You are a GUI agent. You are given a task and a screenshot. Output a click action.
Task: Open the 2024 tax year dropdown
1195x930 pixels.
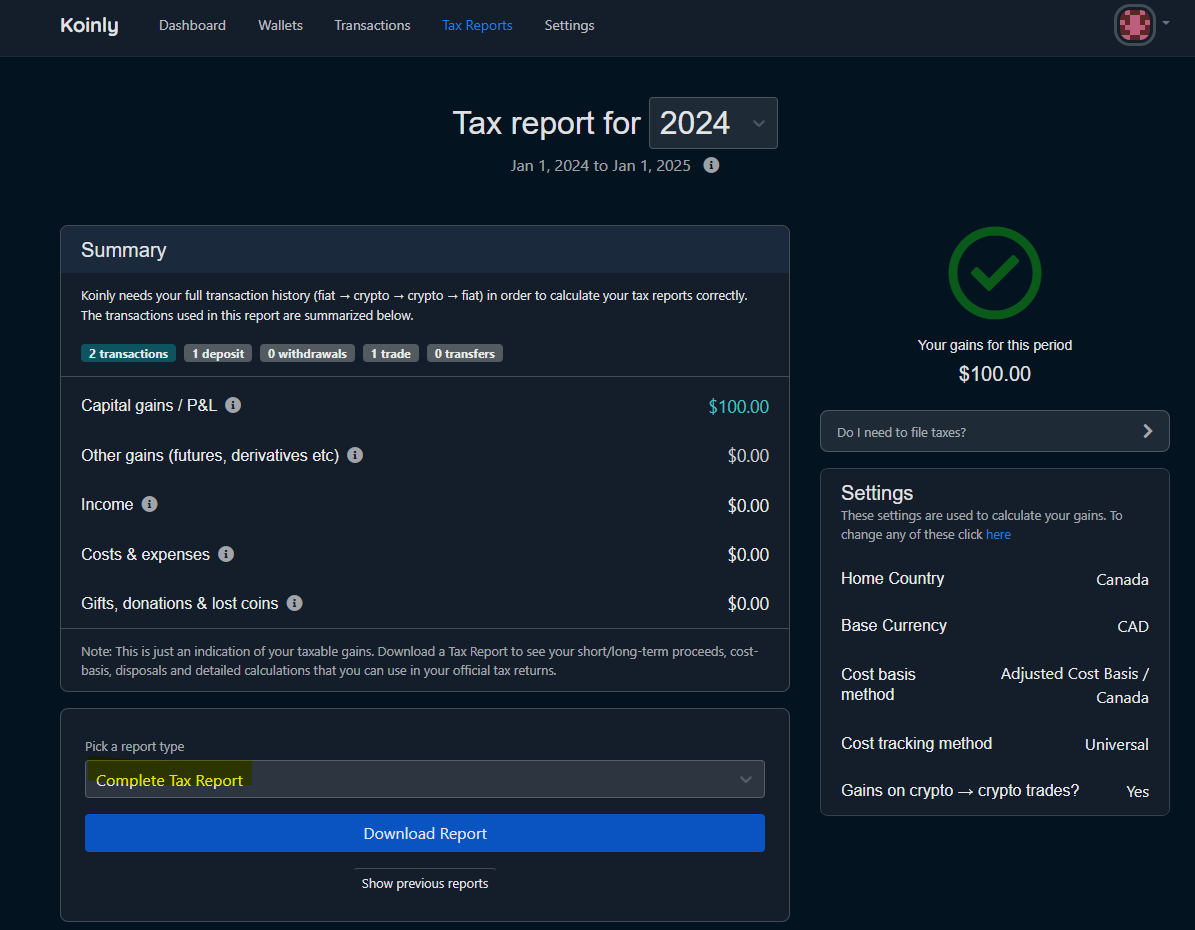[713, 123]
